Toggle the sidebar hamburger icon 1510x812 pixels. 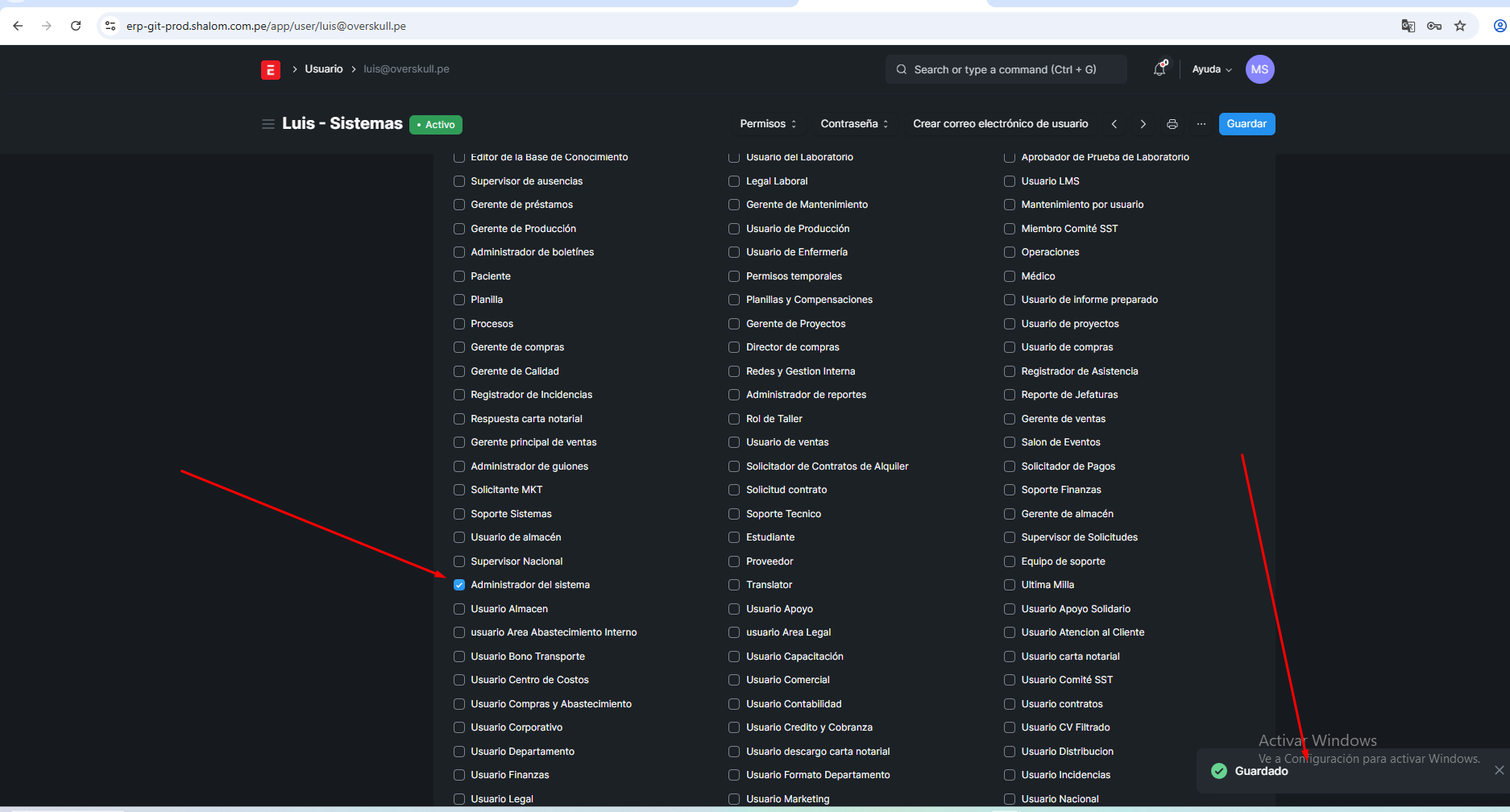click(268, 124)
